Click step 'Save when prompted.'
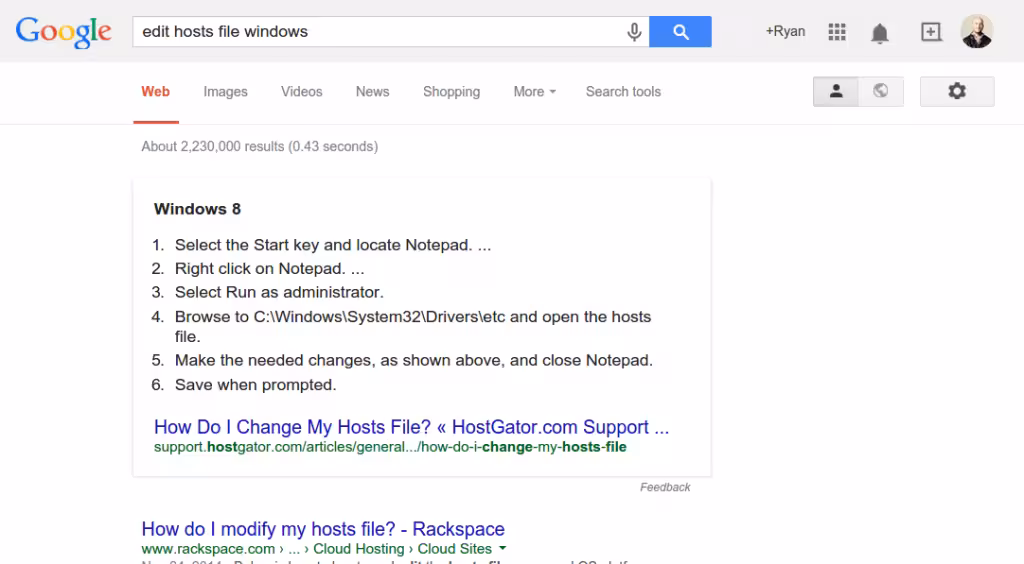Viewport: 1024px width, 564px height. coord(255,385)
